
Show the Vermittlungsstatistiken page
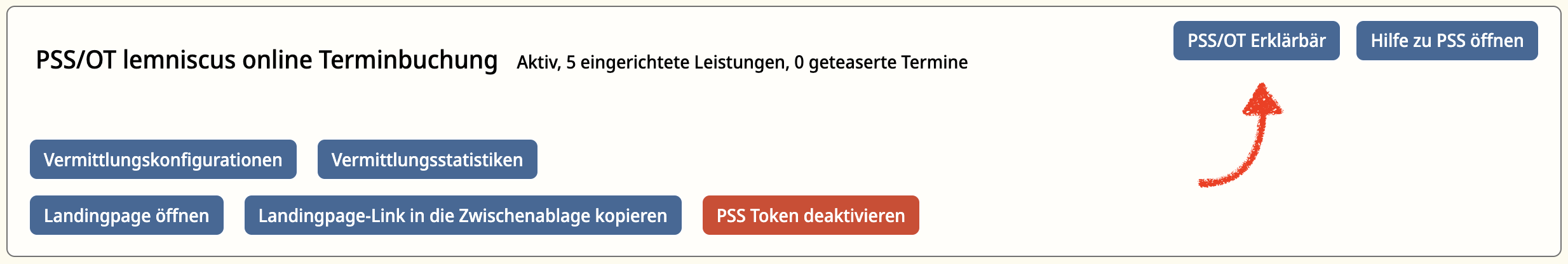point(428,159)
